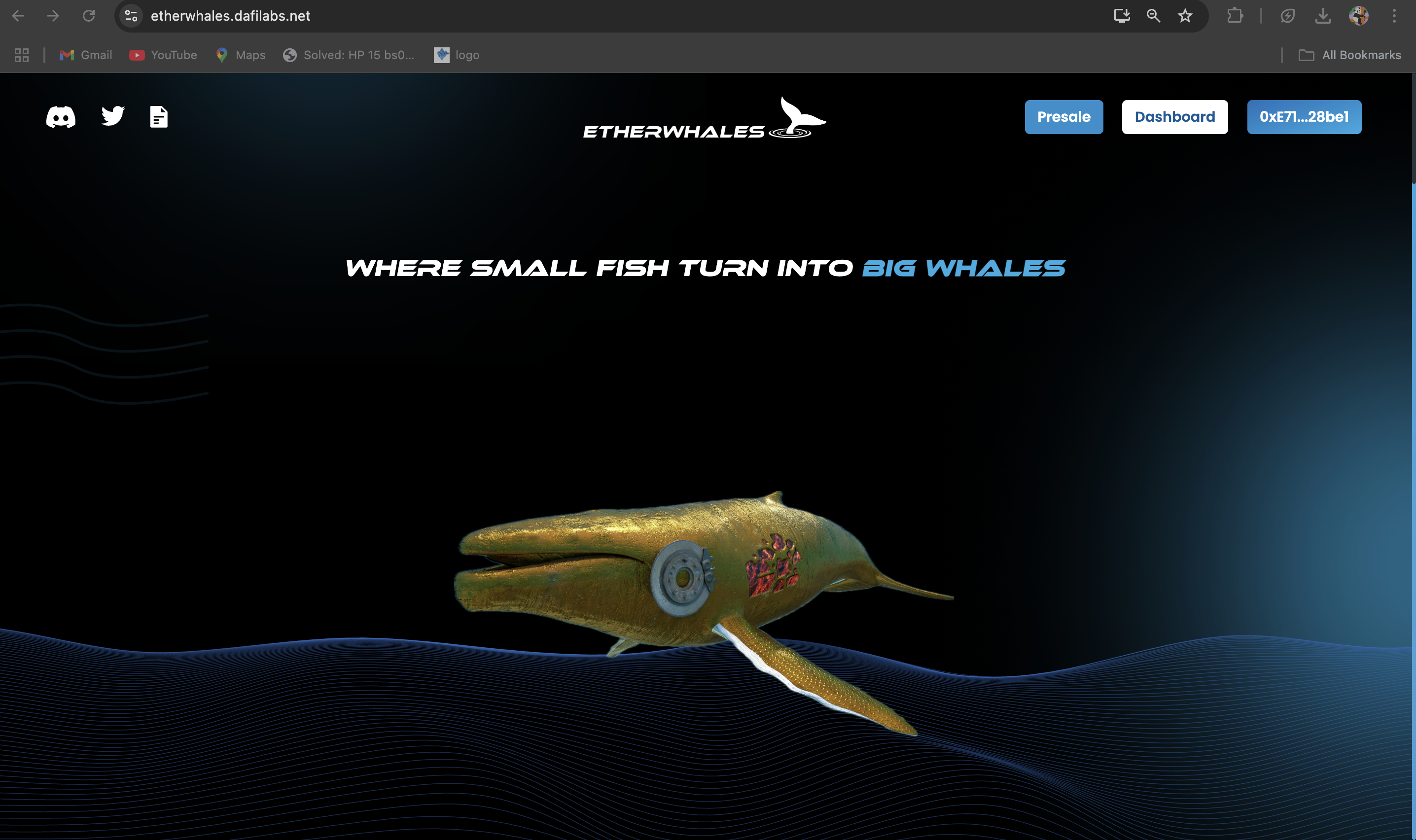Screen dimensions: 1416x840
Task: Open YouTube bookmark
Action: pyautogui.click(x=163, y=55)
